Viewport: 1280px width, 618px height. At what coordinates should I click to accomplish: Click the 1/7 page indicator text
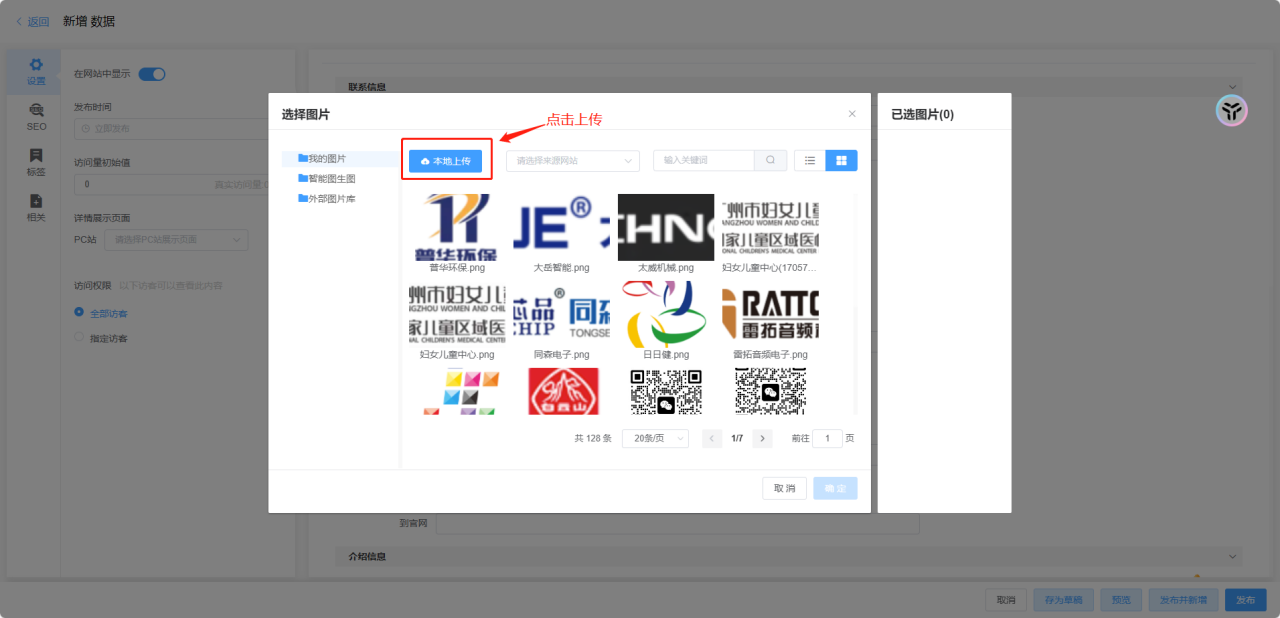[x=737, y=438]
